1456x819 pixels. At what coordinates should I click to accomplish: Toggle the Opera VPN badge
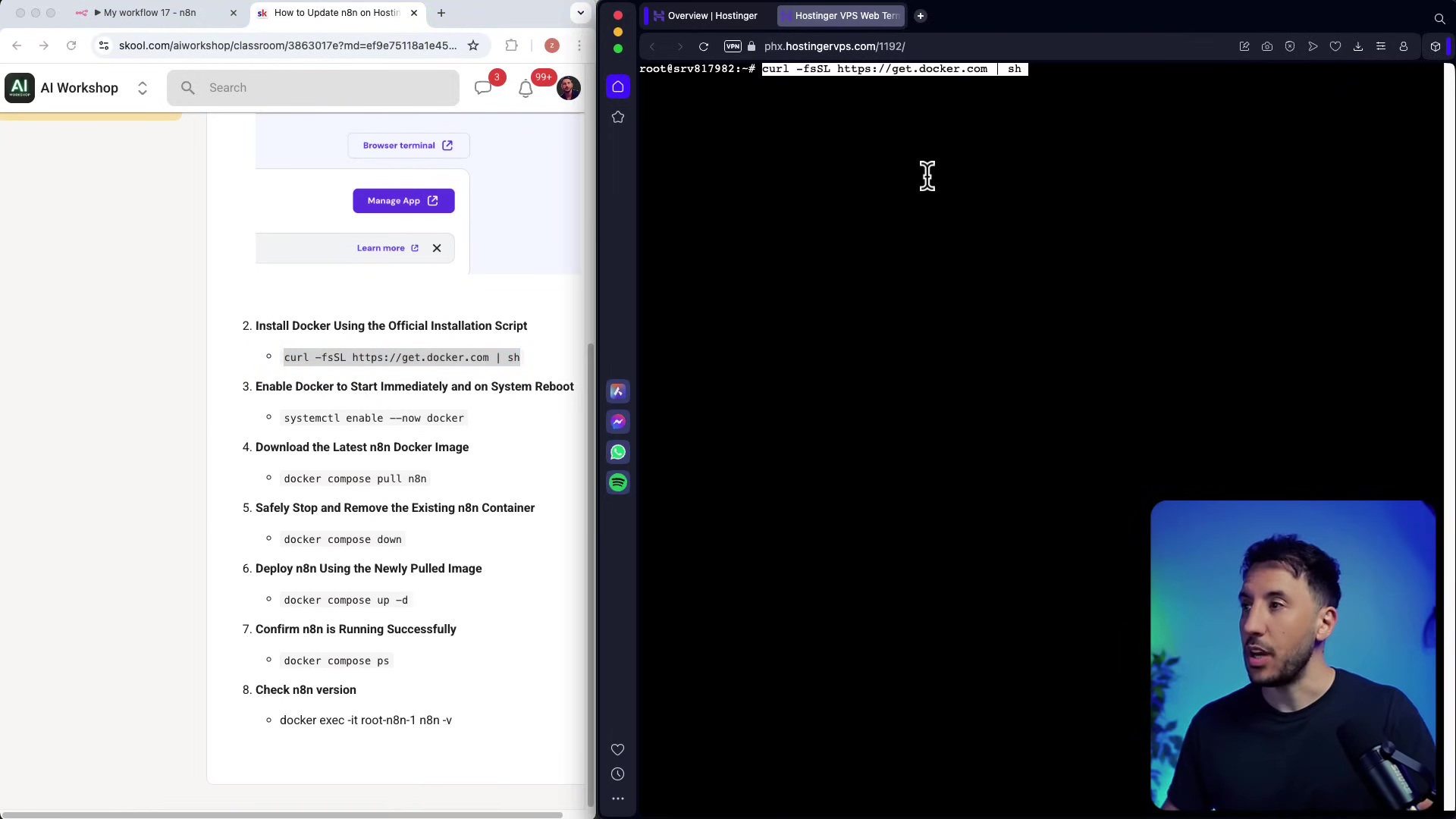coord(733,46)
